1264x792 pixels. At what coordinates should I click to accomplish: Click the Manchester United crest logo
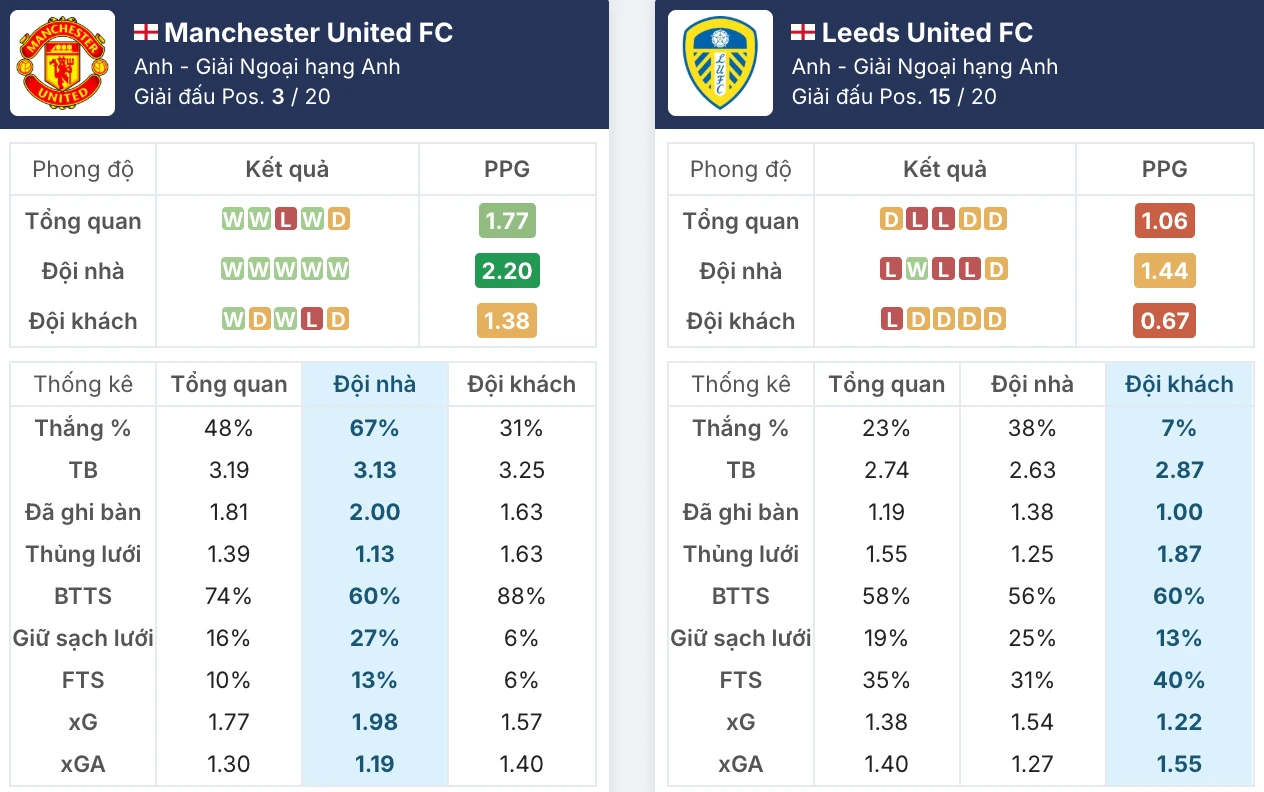coord(62,64)
